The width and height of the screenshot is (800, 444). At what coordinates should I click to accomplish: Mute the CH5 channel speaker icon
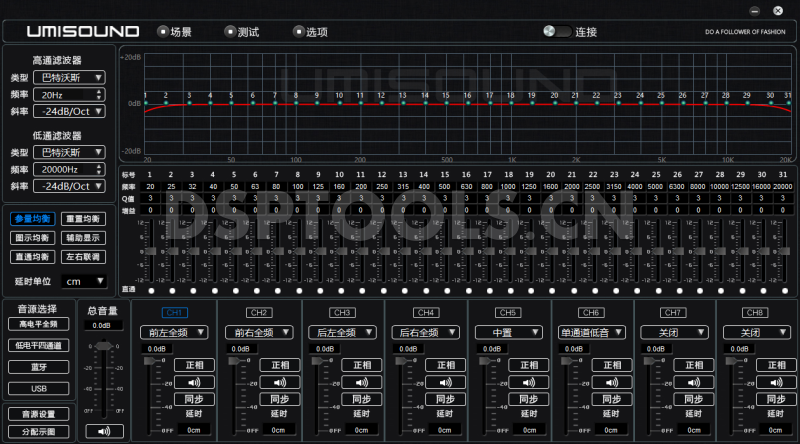pyautogui.click(x=529, y=382)
